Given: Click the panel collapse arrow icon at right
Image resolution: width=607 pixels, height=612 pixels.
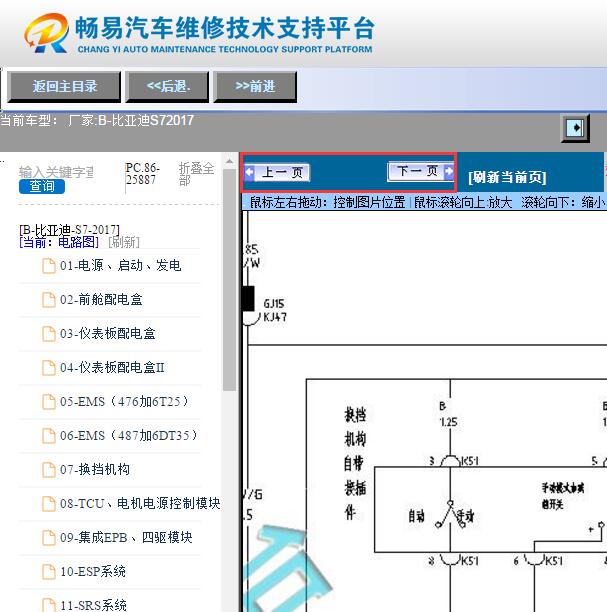Looking at the screenshot, I should point(575,128).
